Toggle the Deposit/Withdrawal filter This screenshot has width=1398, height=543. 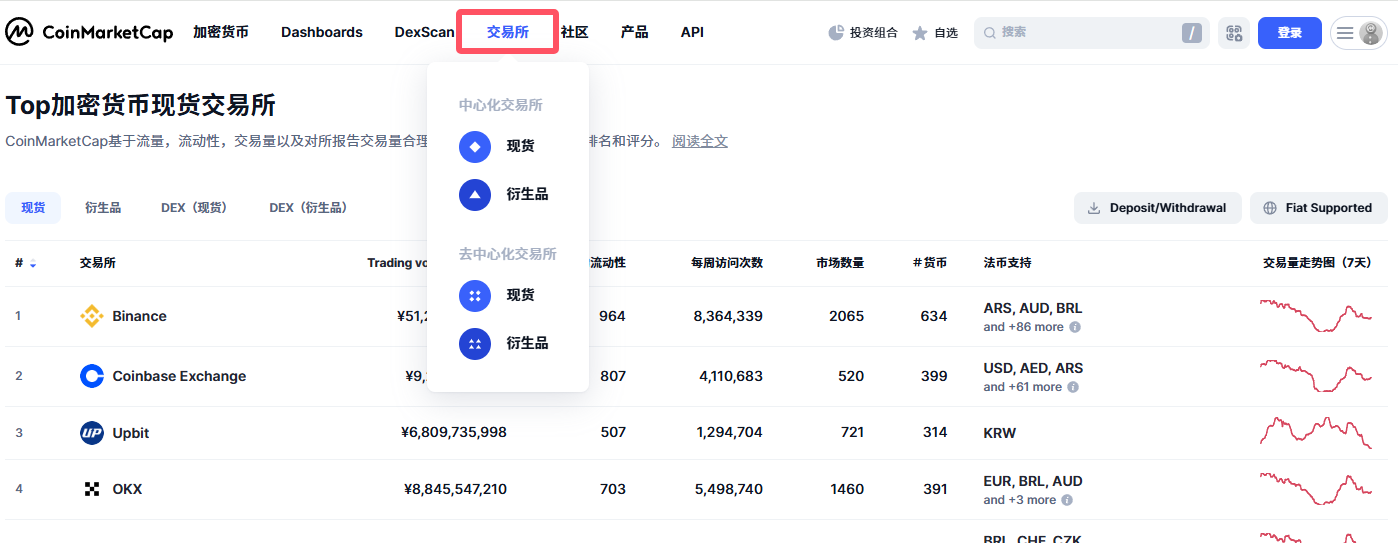(1157, 208)
